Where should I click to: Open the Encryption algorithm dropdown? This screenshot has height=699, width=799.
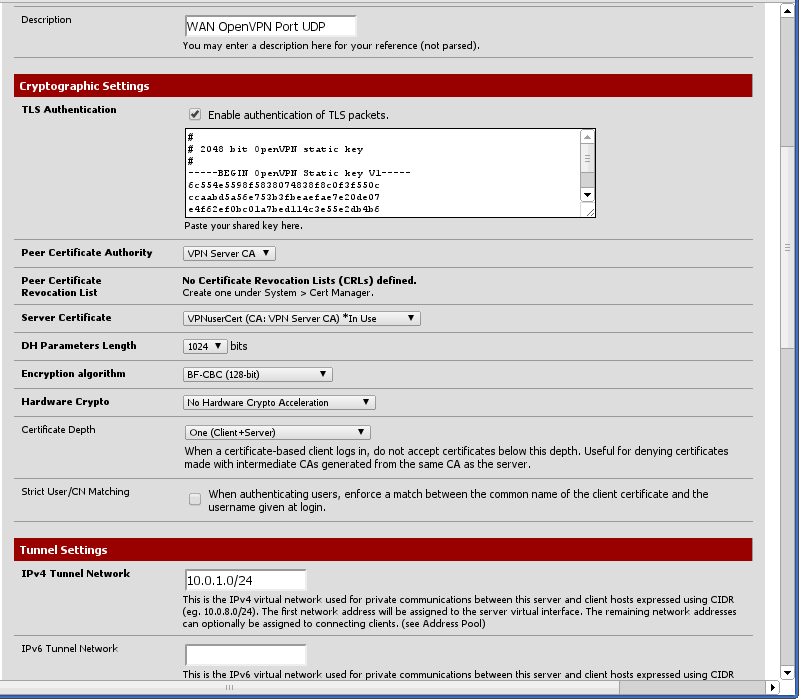(x=258, y=374)
